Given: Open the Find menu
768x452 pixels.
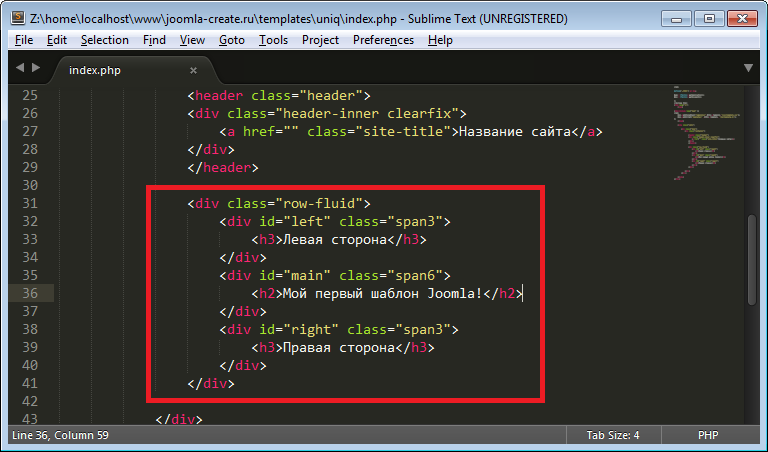Looking at the screenshot, I should tap(155, 40).
